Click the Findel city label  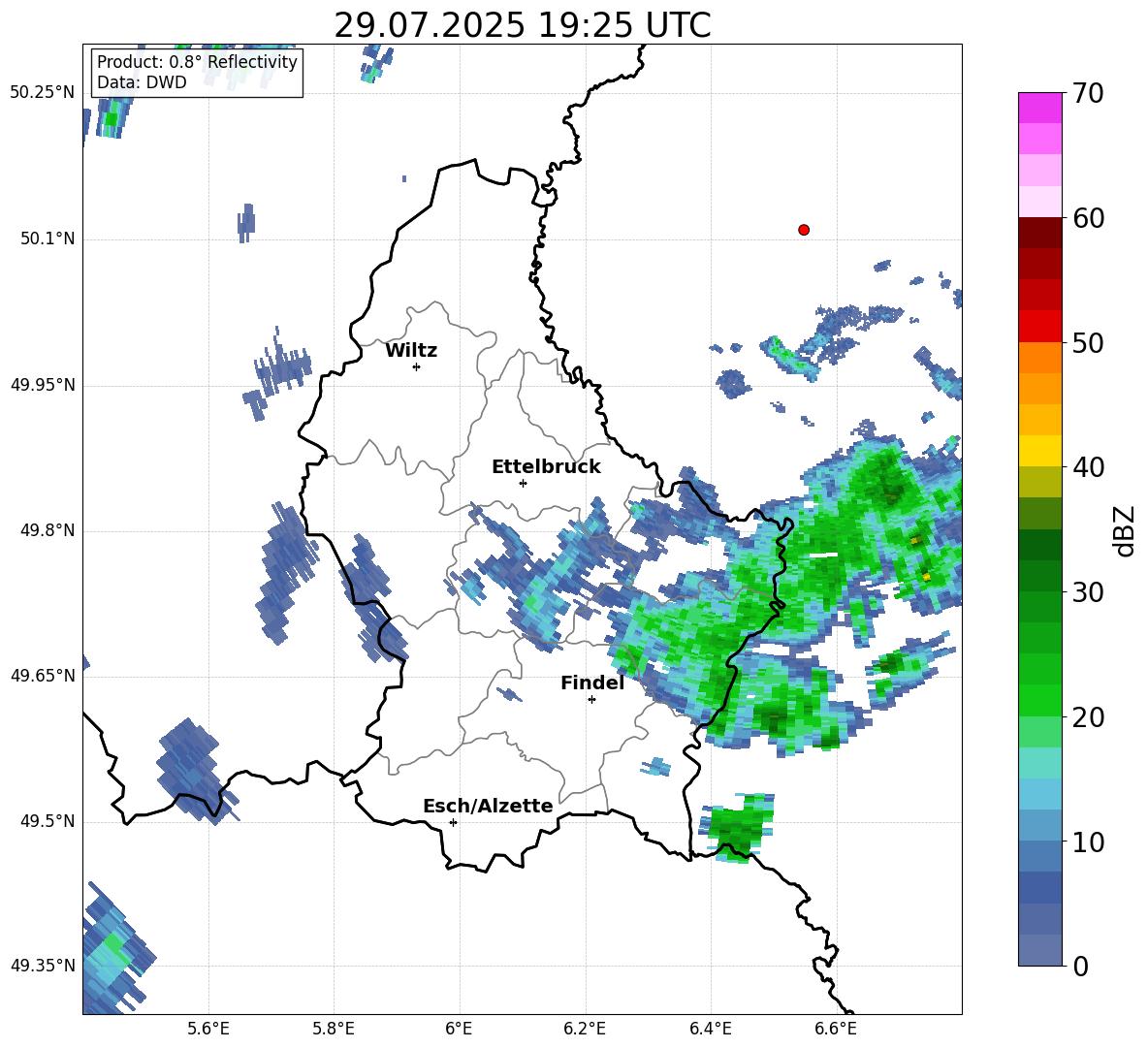point(592,683)
